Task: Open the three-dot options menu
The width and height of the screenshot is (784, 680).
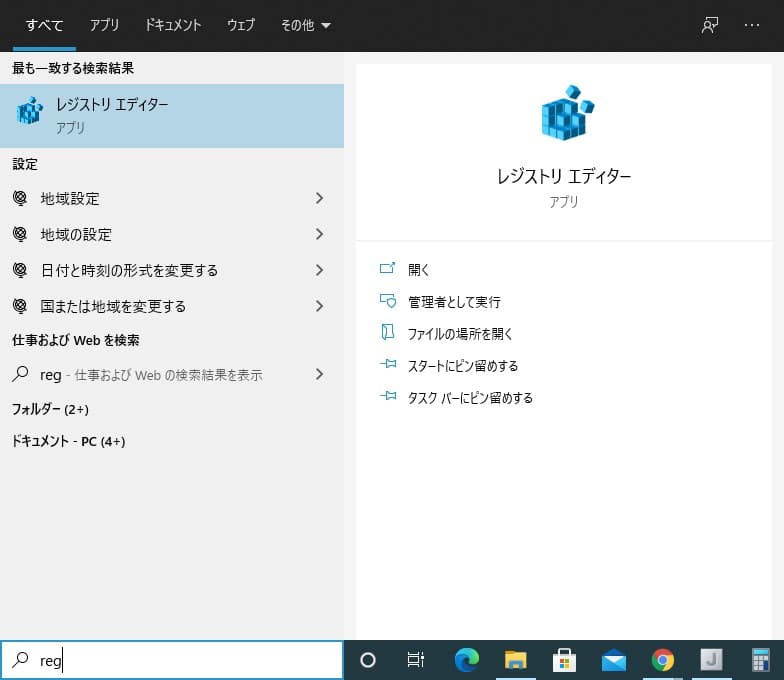Action: (752, 25)
